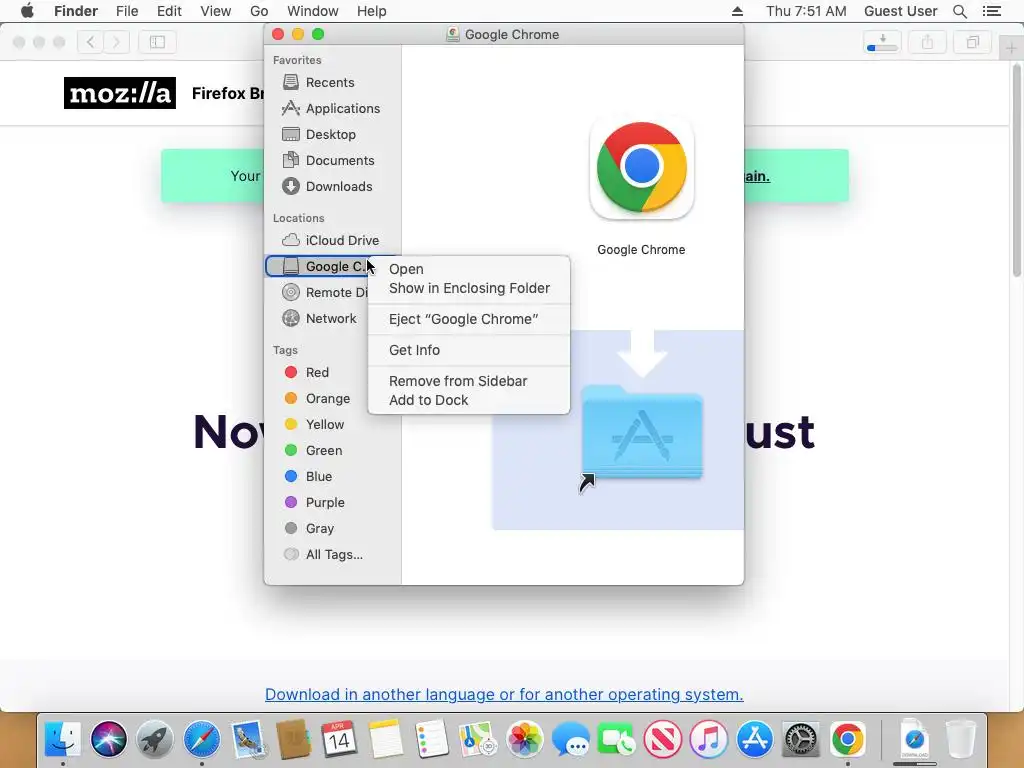Viewport: 1024px width, 768px height.
Task: Show All Tags in sidebar
Action: coord(324,554)
